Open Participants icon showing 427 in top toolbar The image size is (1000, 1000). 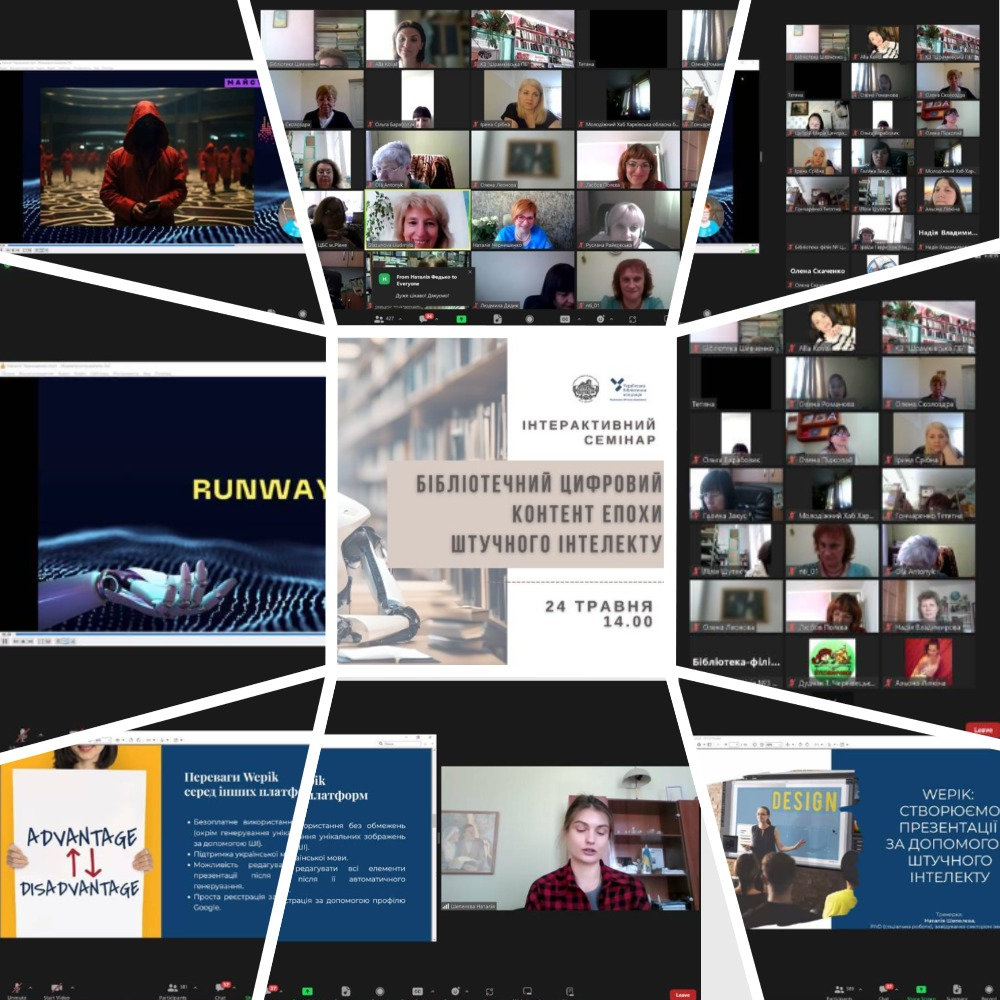tap(379, 318)
